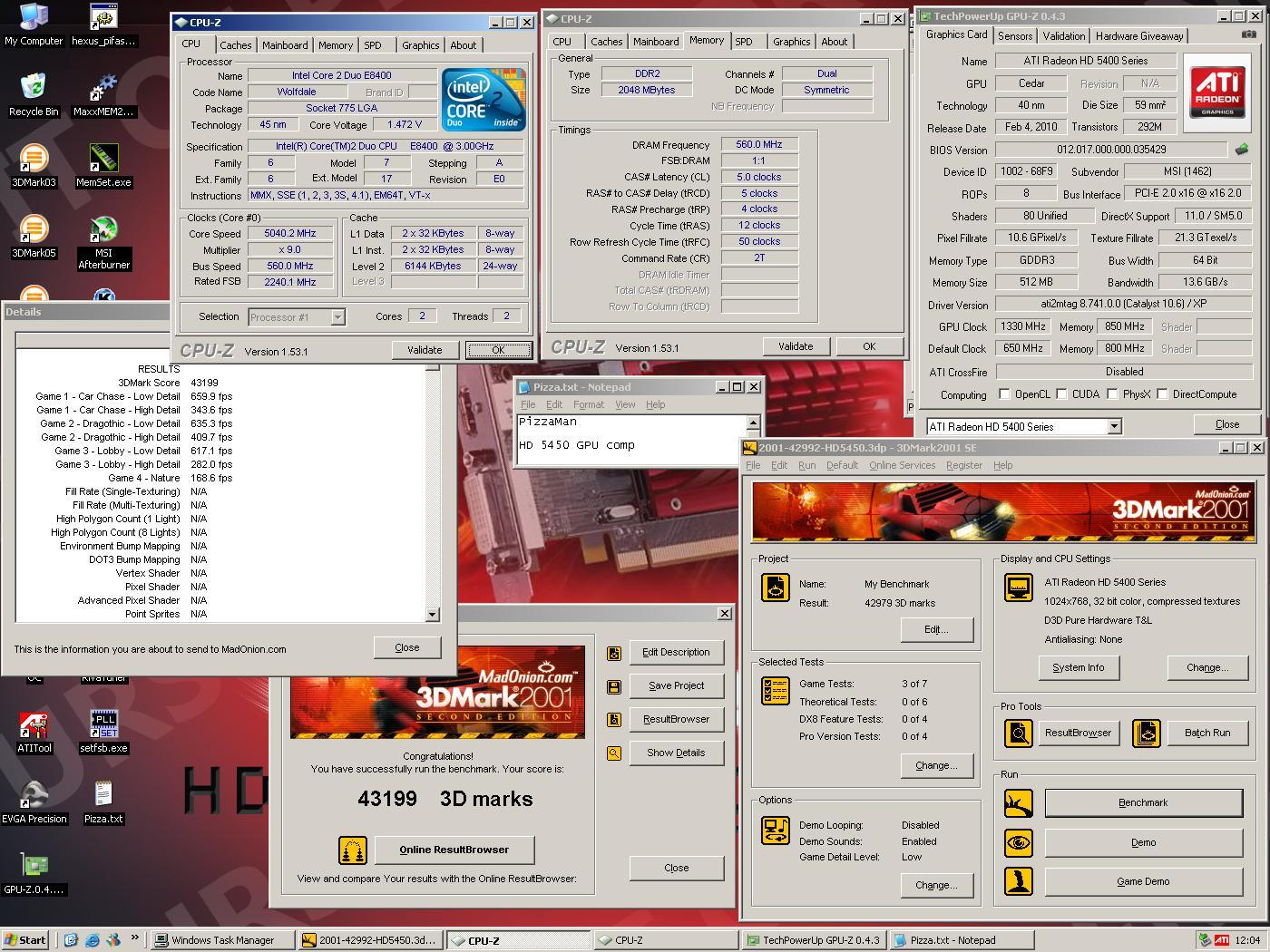This screenshot has height=952, width=1270.
Task: Click Show Details magnifier icon
Action: pos(614,753)
